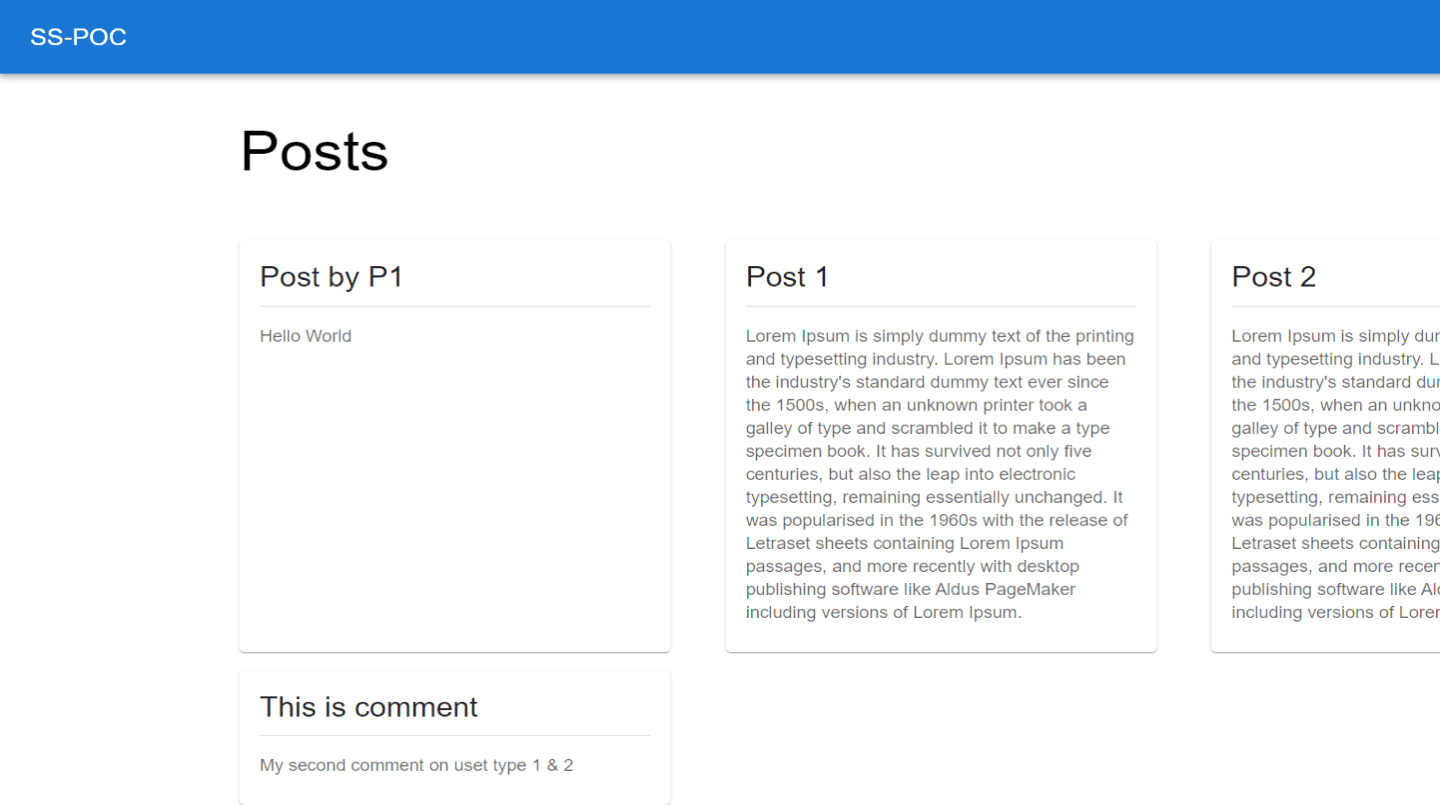Click the Post 1 card
Viewport: 1440px width, 805px height.
[x=940, y=445]
